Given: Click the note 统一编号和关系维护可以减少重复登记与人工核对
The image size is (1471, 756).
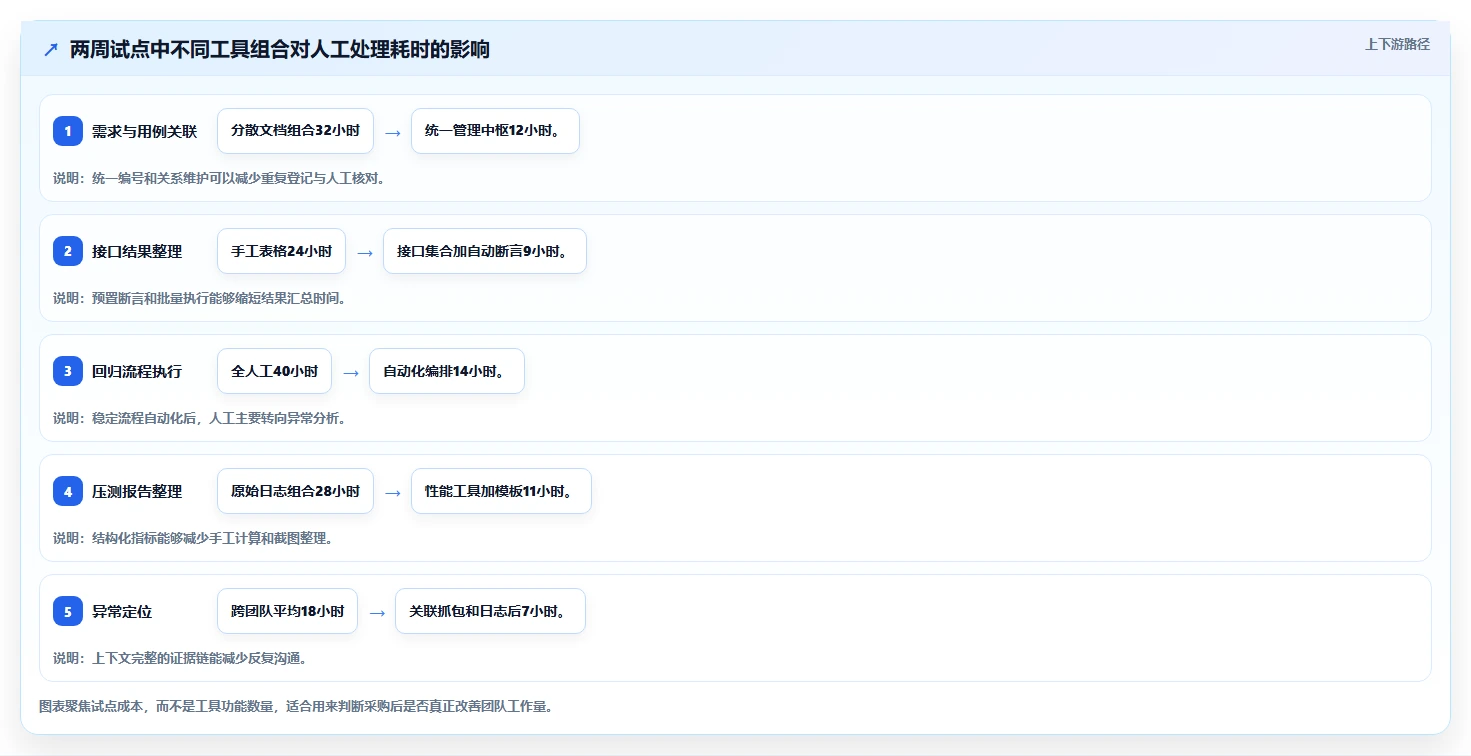Looking at the screenshot, I should pyautogui.click(x=219, y=178).
